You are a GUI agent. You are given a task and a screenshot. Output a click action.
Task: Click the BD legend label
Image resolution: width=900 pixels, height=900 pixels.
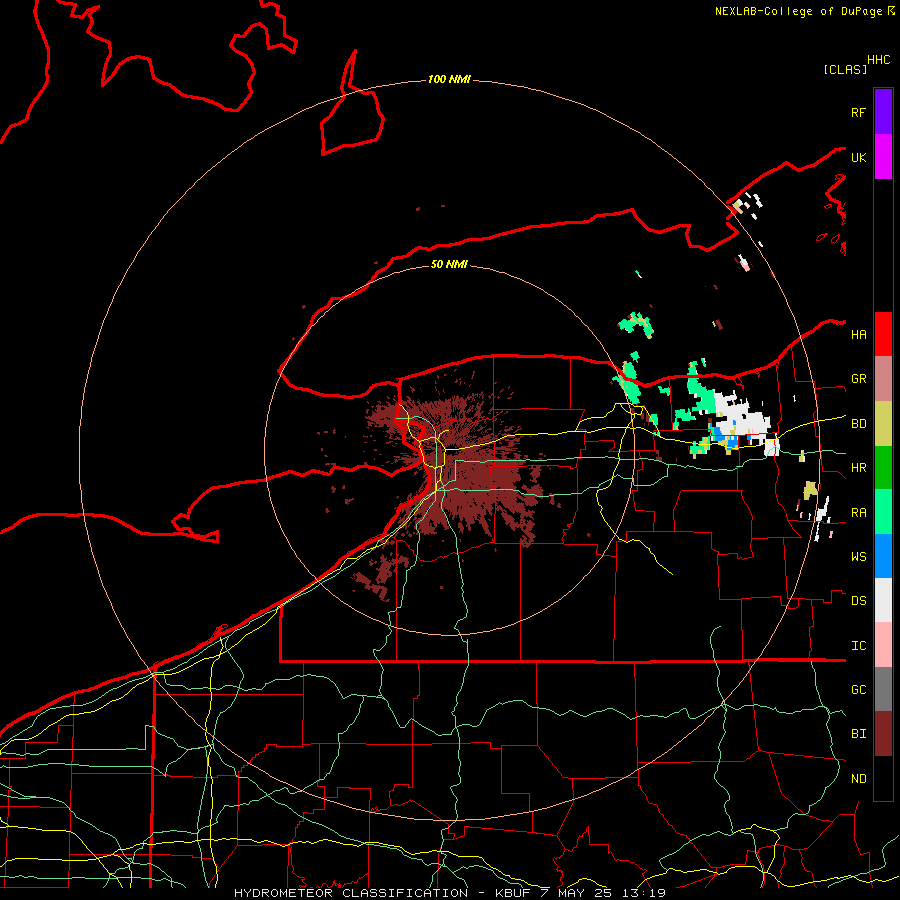tap(859, 424)
